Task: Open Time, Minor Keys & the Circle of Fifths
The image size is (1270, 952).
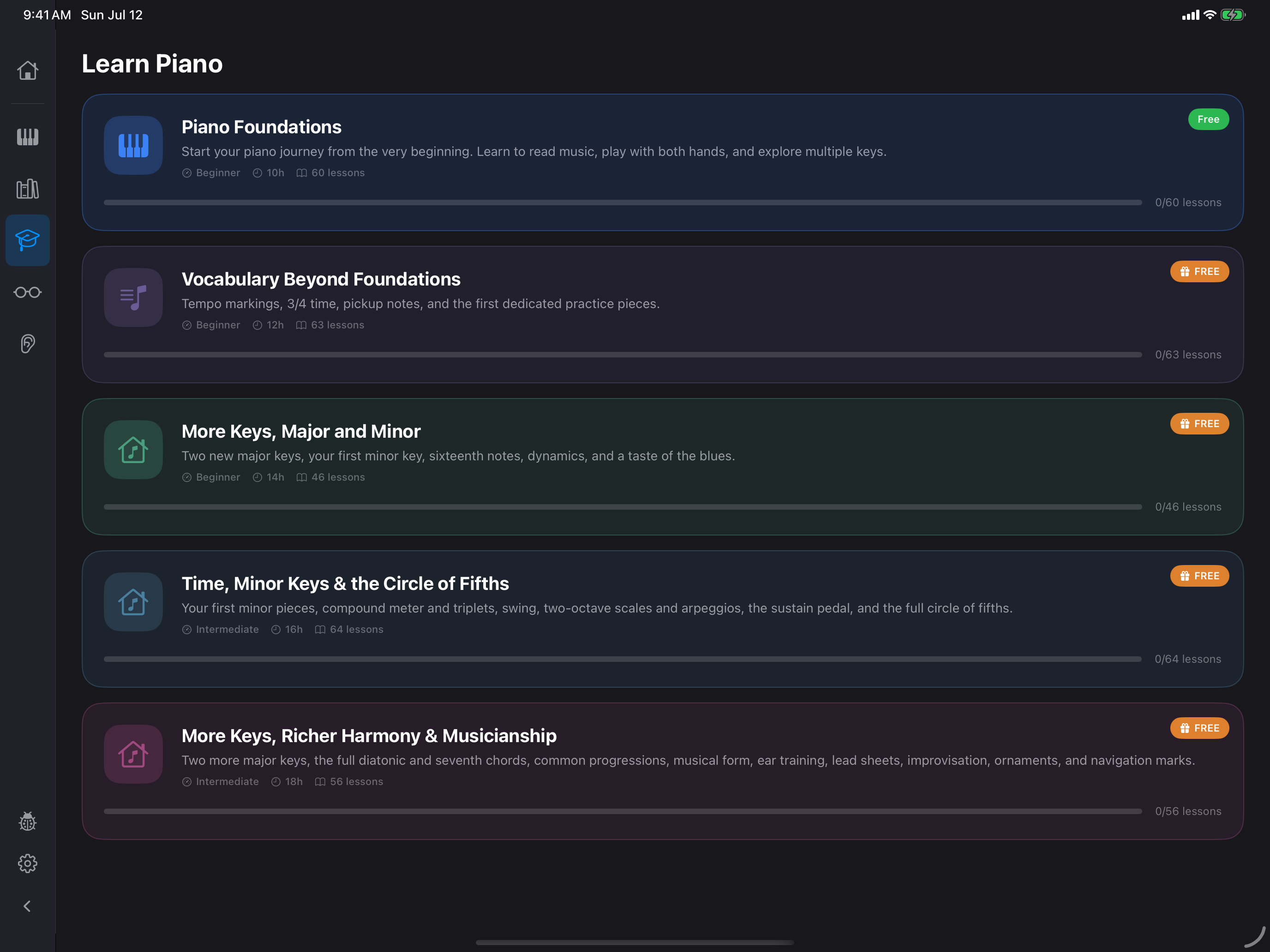Action: pos(345,583)
